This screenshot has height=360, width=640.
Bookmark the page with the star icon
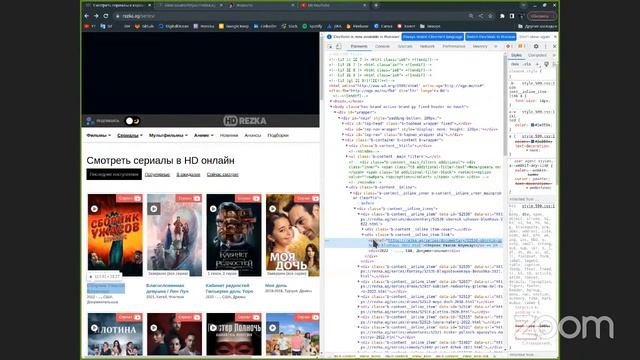[x=490, y=16]
